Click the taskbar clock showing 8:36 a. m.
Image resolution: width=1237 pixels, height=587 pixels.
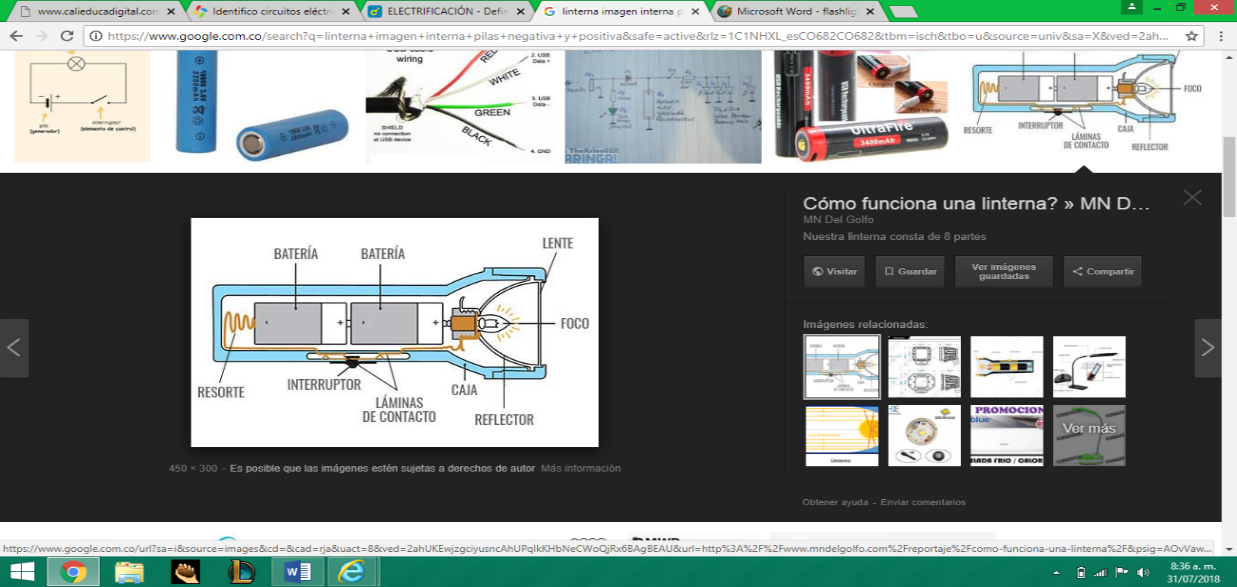pyautogui.click(x=1195, y=572)
